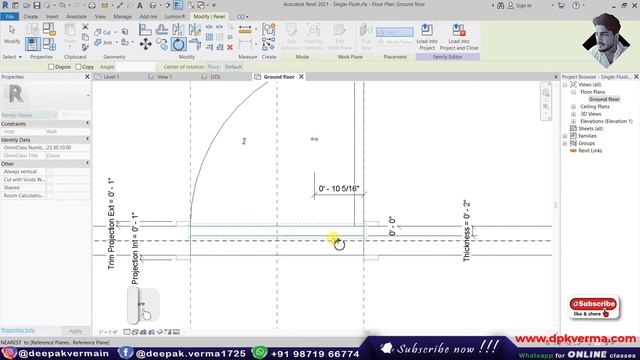
Task: Expand the 3D Views tree node
Action: click(573, 114)
